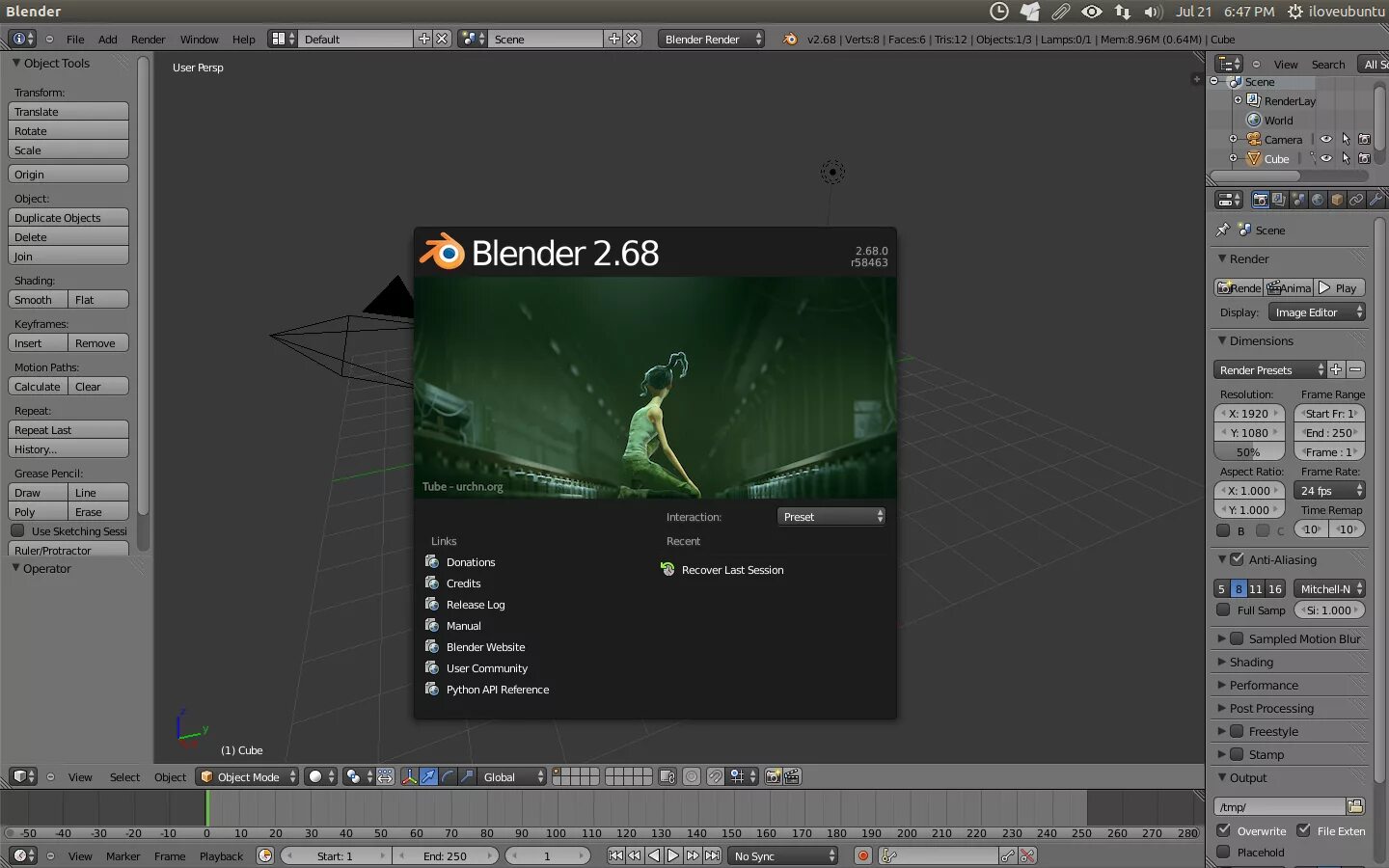This screenshot has width=1389, height=868.
Task: Toggle Camera renderability camera icon in outliner
Action: (1364, 139)
